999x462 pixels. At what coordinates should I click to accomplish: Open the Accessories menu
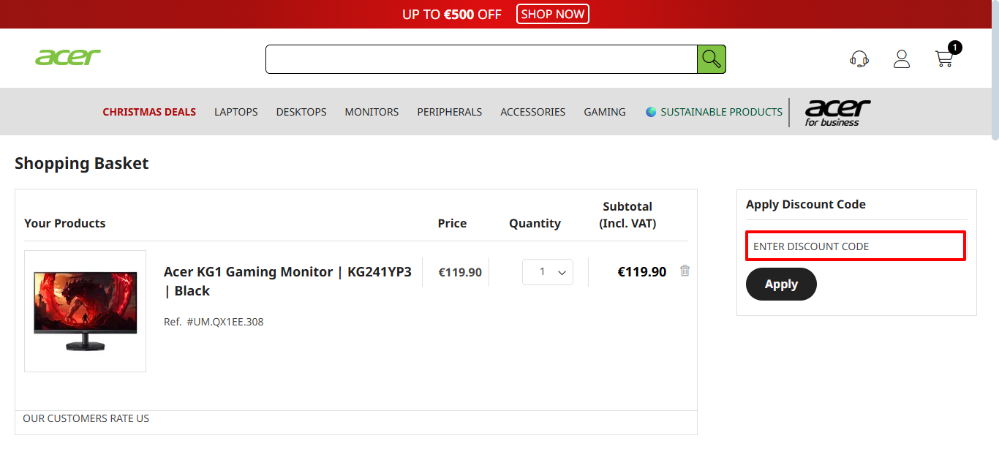[x=533, y=112]
